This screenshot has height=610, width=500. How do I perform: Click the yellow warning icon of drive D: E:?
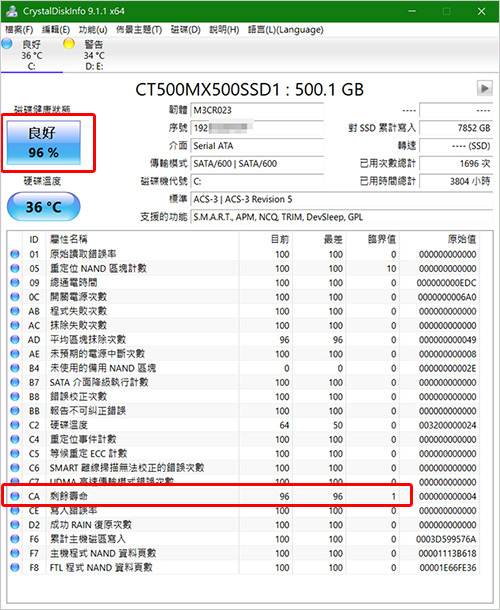tap(69, 44)
